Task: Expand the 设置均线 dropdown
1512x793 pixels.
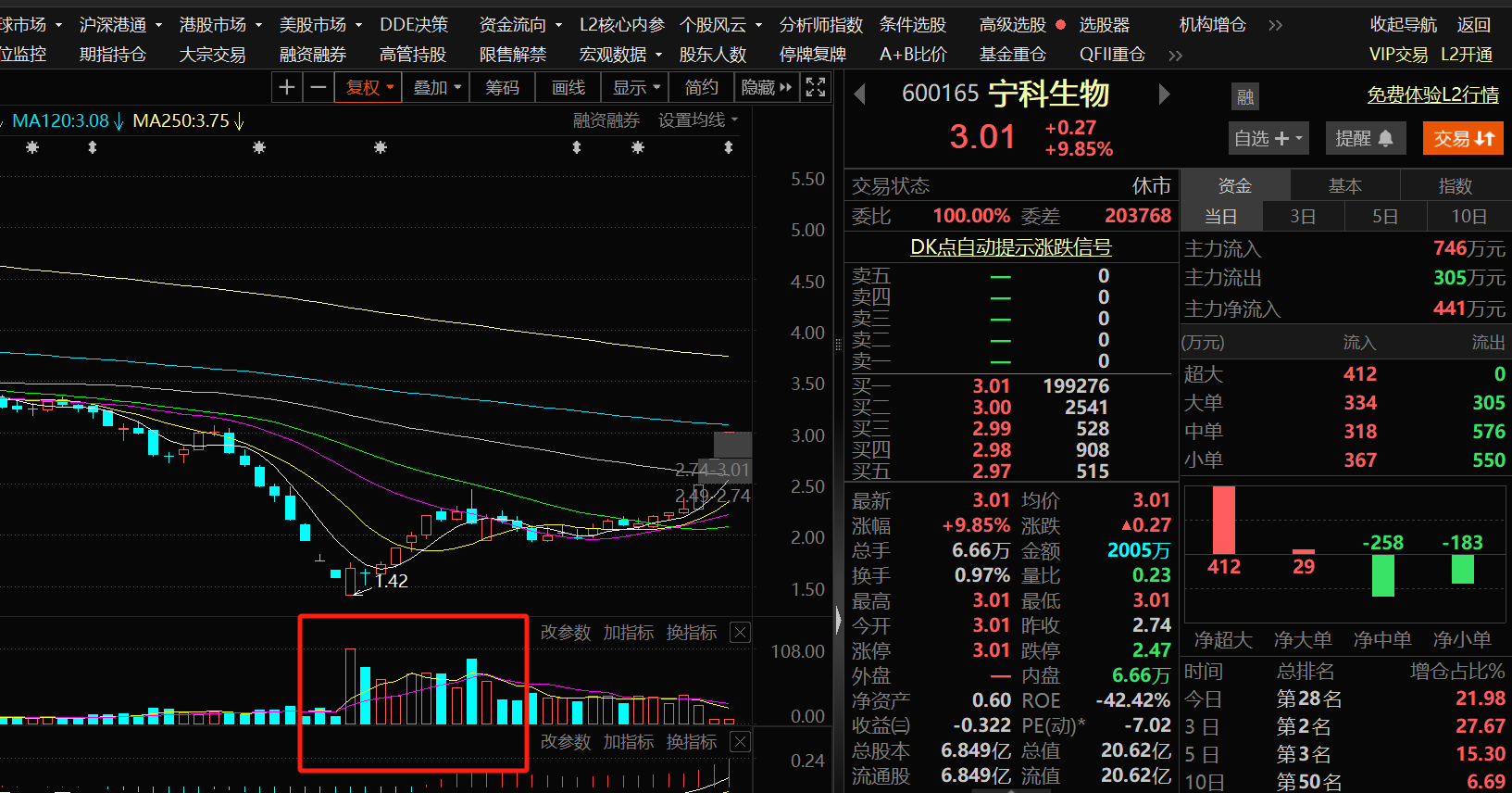Action: (x=697, y=120)
